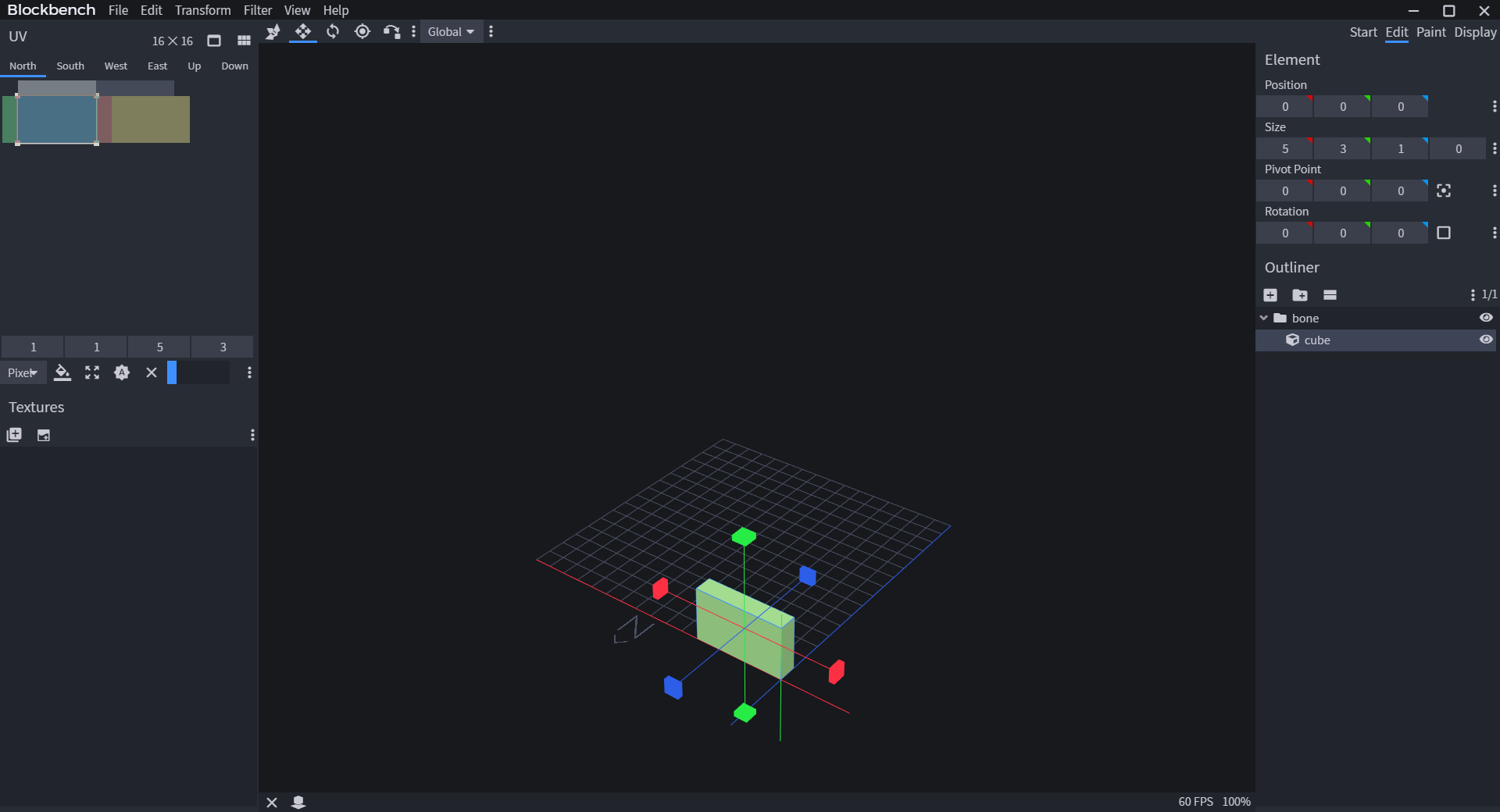Select the Vertex Snap tool
1500x812 pixels.
(x=273, y=31)
